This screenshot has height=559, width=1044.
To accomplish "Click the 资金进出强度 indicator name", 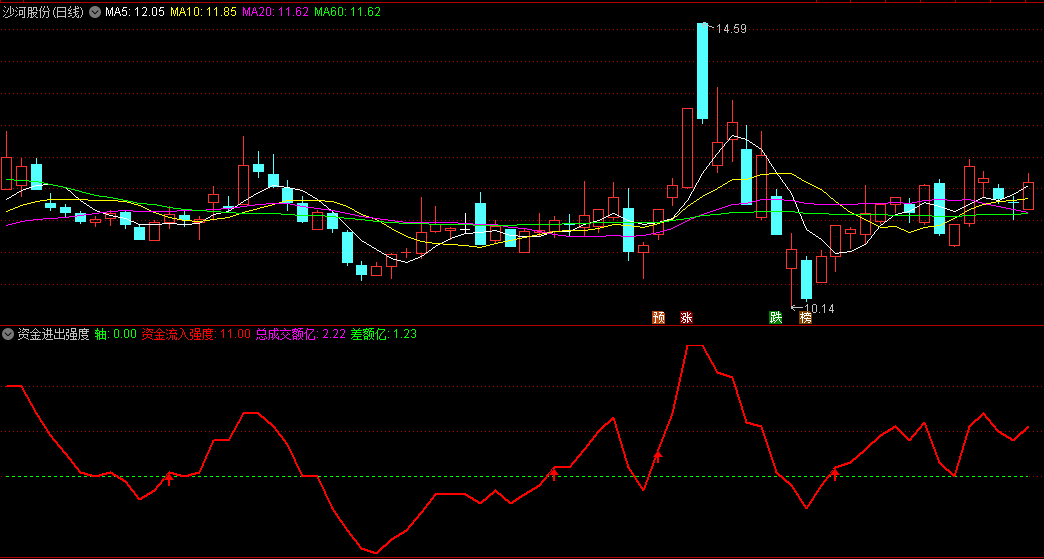I will tap(53, 334).
